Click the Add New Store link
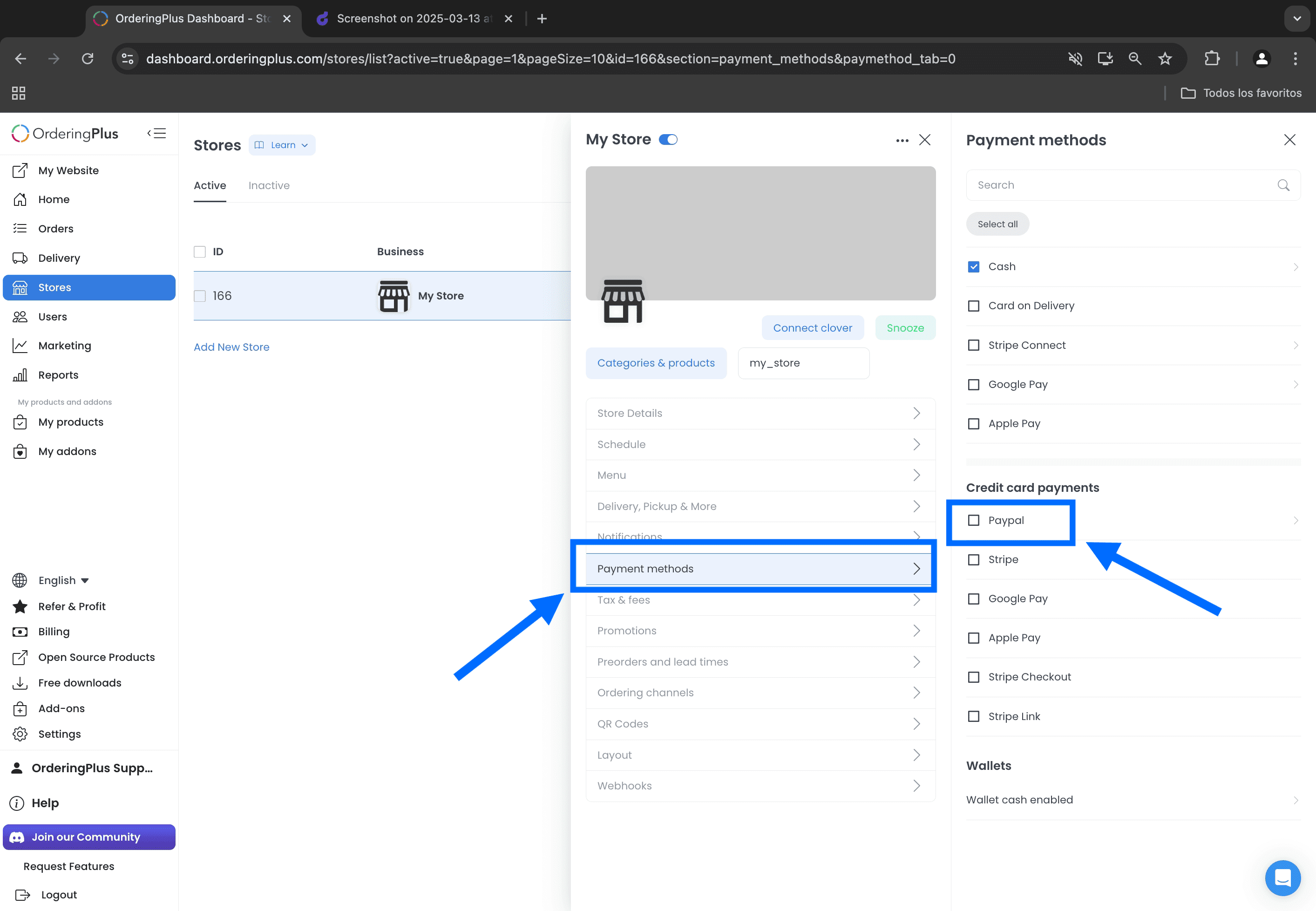Viewport: 1316px width, 911px height. pos(231,347)
